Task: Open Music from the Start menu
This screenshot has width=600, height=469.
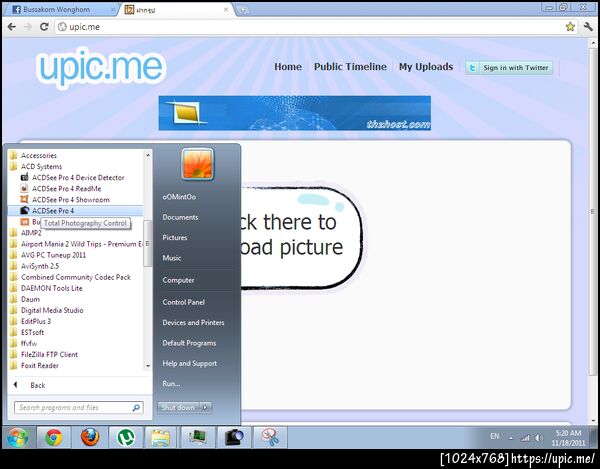Action: [171, 258]
